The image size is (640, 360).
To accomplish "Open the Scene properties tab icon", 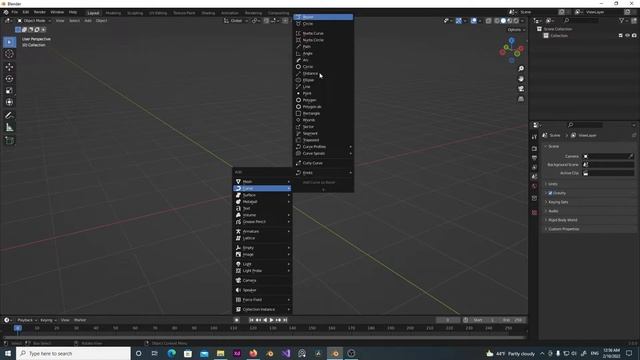I will (534, 177).
